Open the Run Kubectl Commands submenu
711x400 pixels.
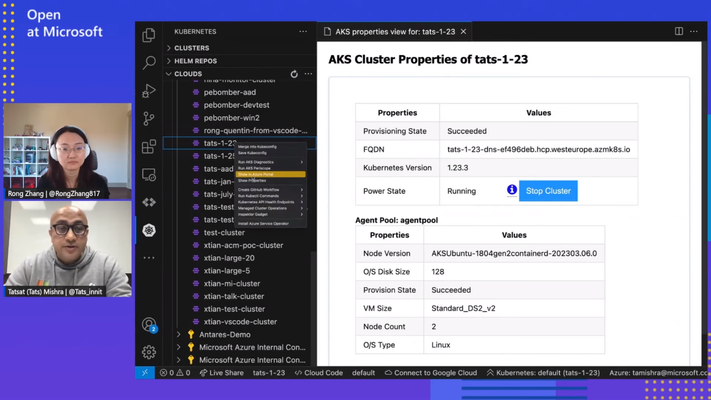point(270,196)
